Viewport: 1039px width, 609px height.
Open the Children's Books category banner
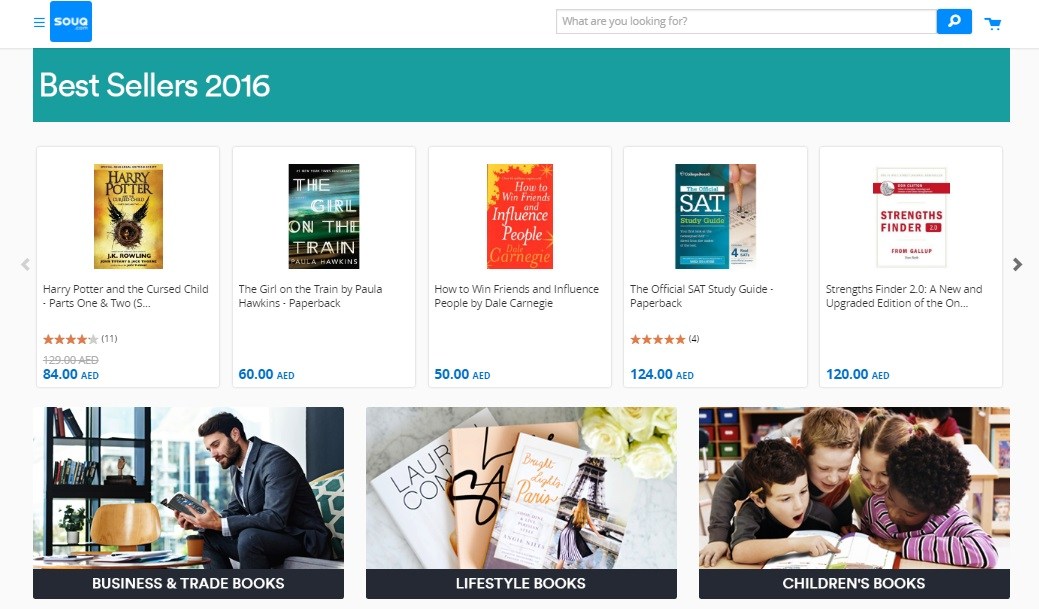[854, 503]
